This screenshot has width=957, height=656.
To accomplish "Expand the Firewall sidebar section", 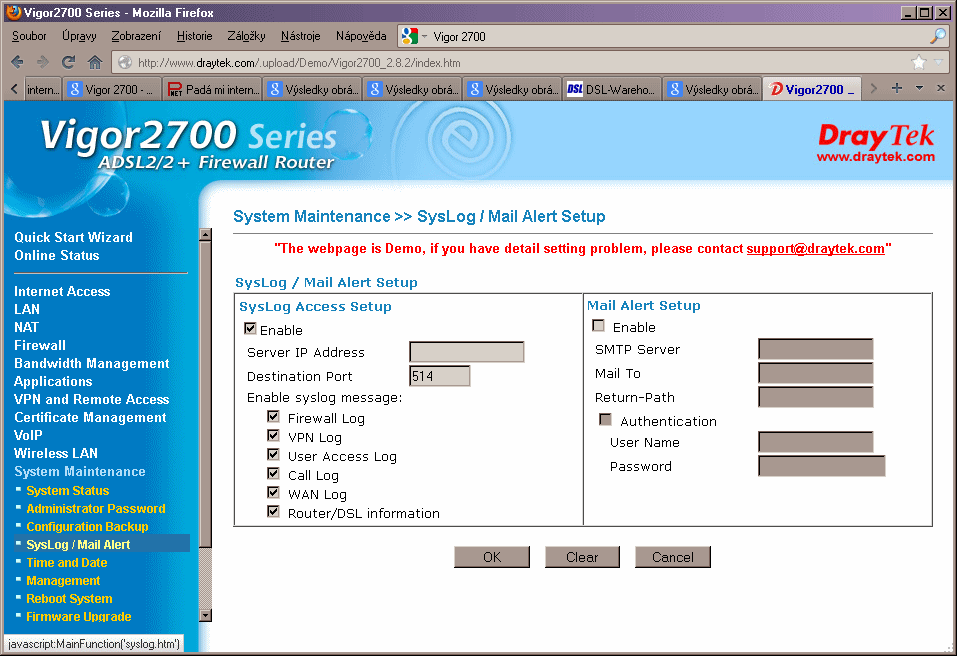I will 40,345.
